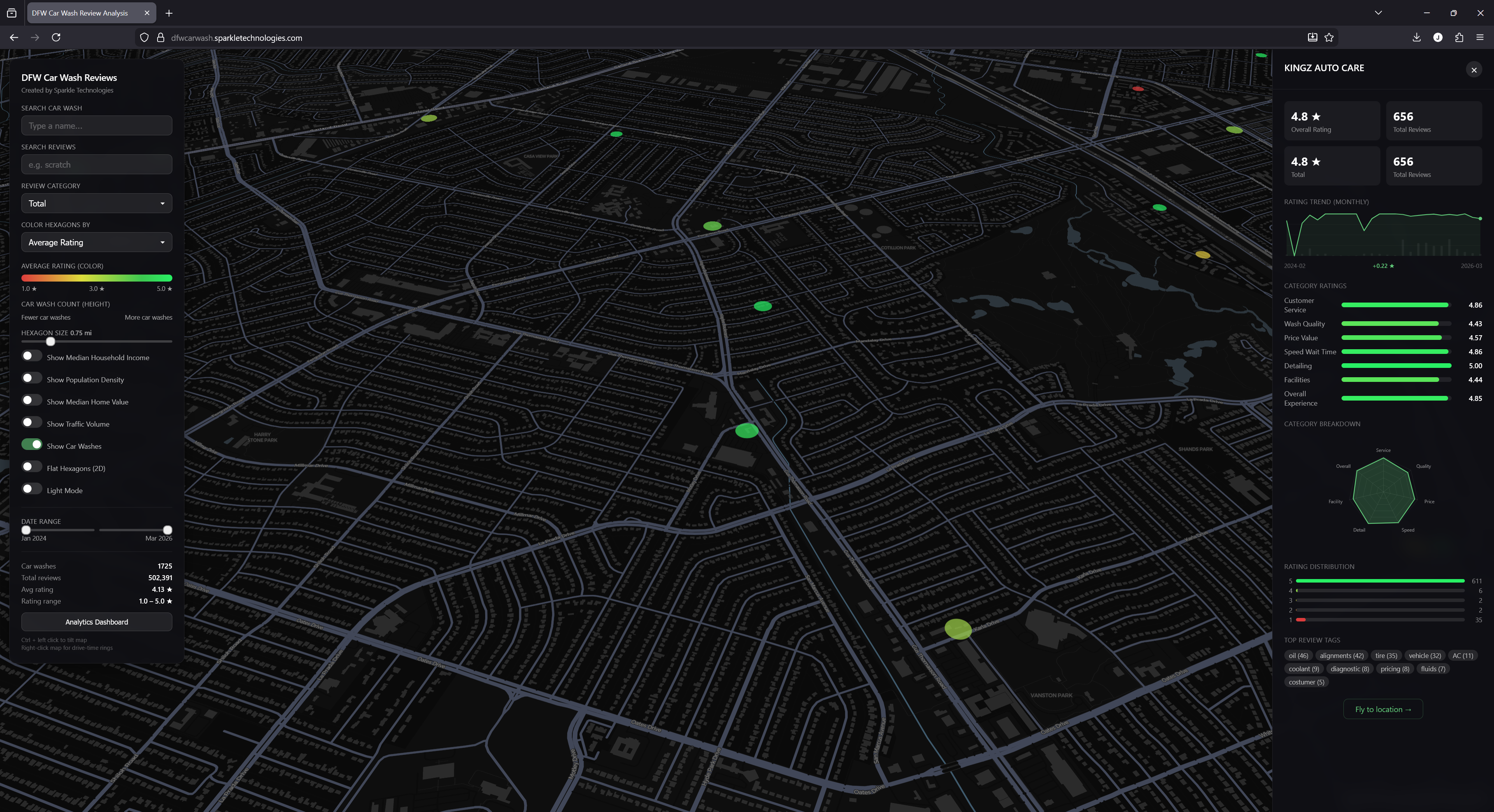The image size is (1494, 812).
Task: Click the average rating color gradient bar
Action: [x=97, y=278]
